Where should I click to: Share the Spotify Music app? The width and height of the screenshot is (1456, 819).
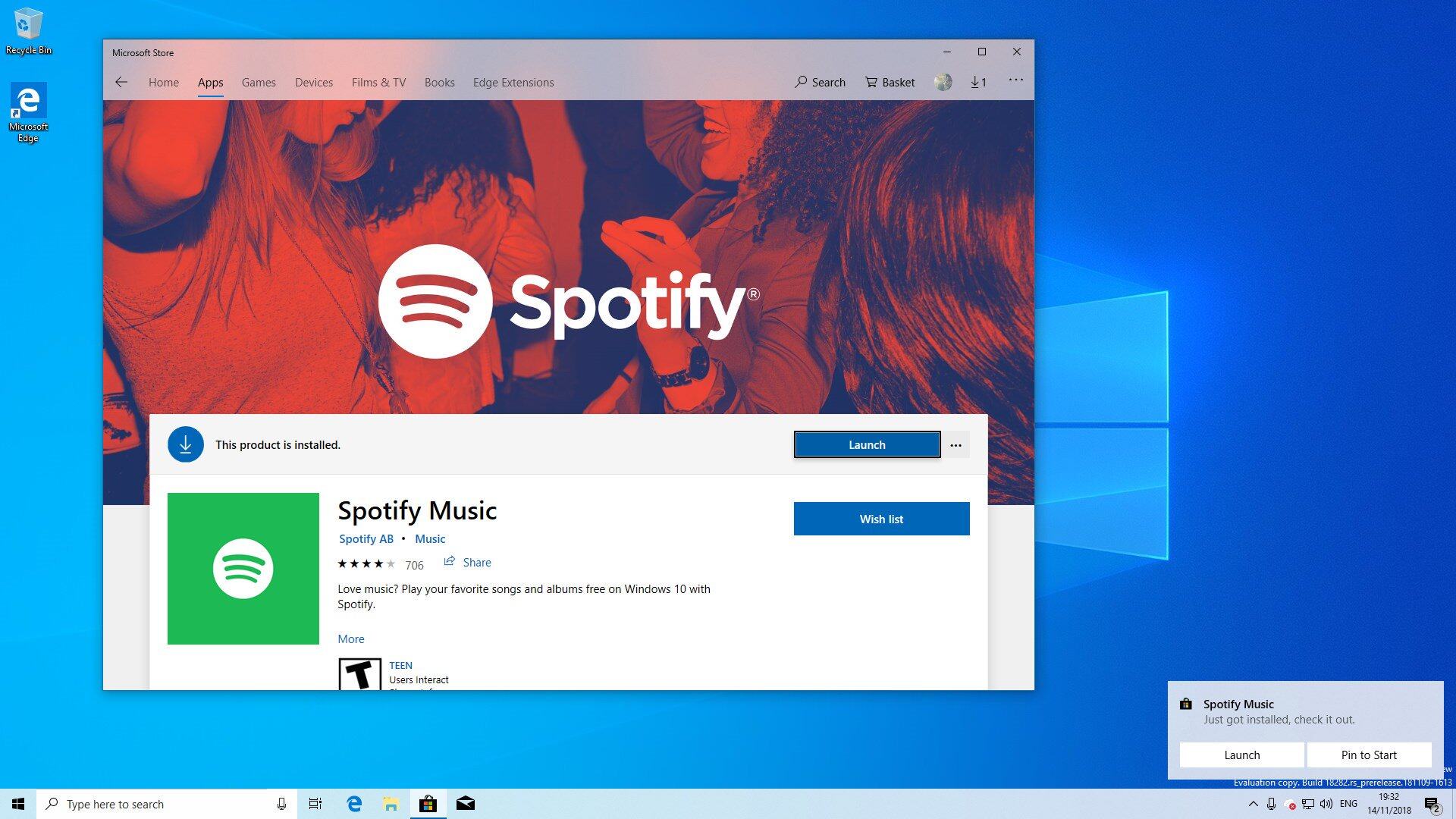tap(467, 562)
